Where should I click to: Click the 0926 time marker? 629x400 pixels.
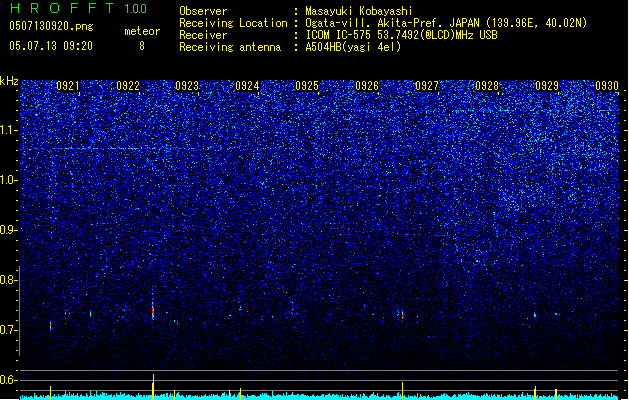click(x=367, y=85)
